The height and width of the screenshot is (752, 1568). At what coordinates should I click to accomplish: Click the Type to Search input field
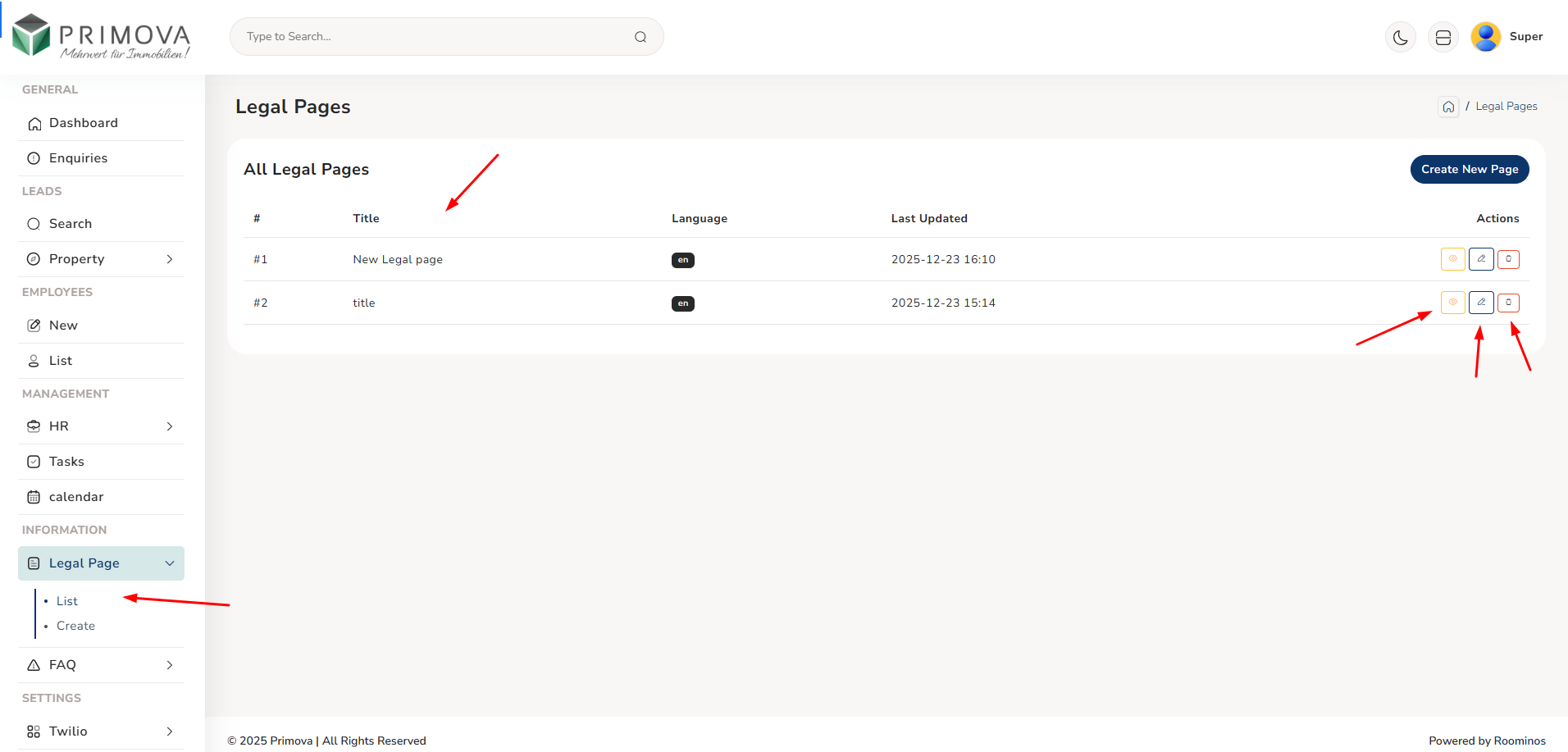click(435, 37)
